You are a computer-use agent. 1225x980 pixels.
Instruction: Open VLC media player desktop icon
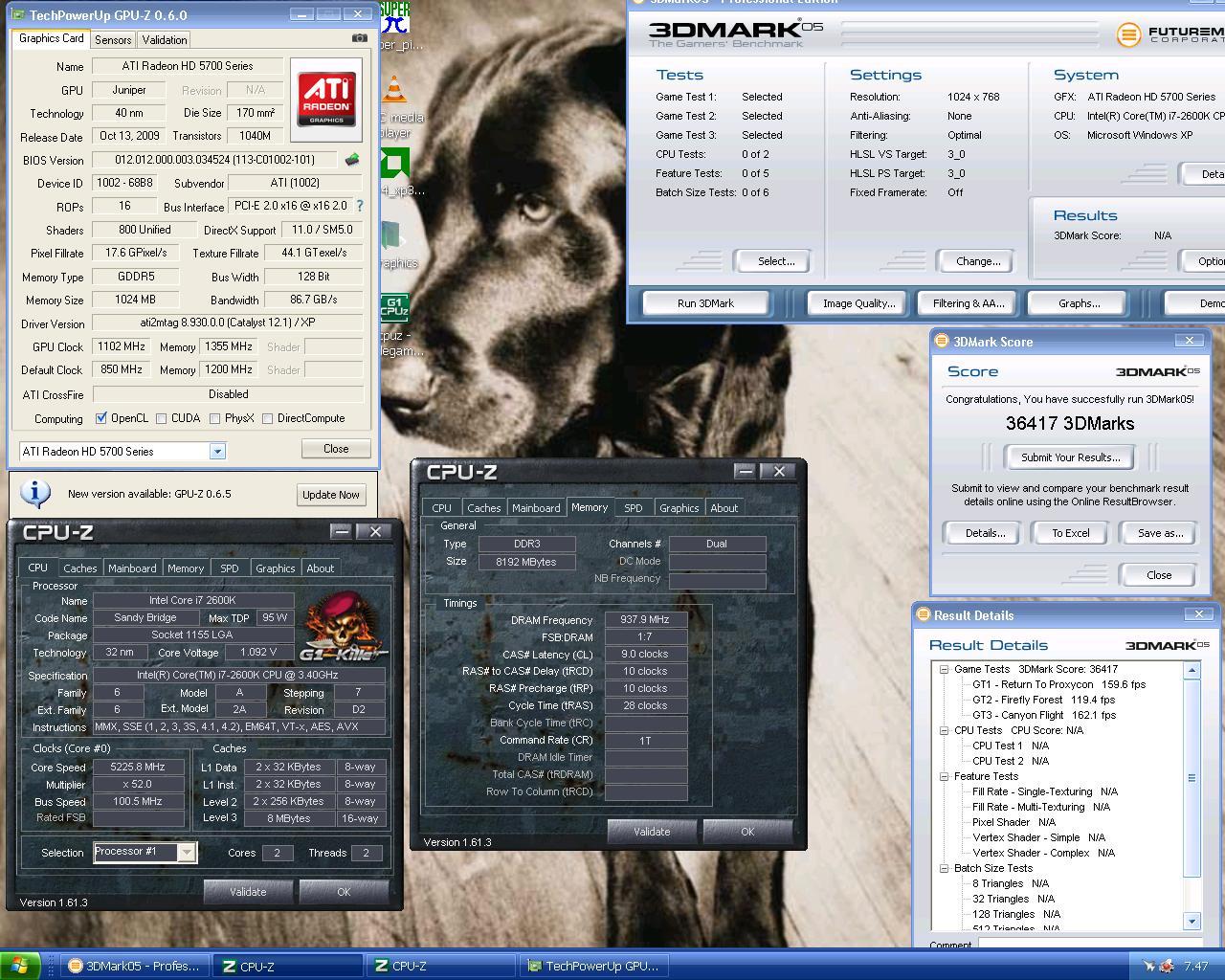tap(394, 90)
